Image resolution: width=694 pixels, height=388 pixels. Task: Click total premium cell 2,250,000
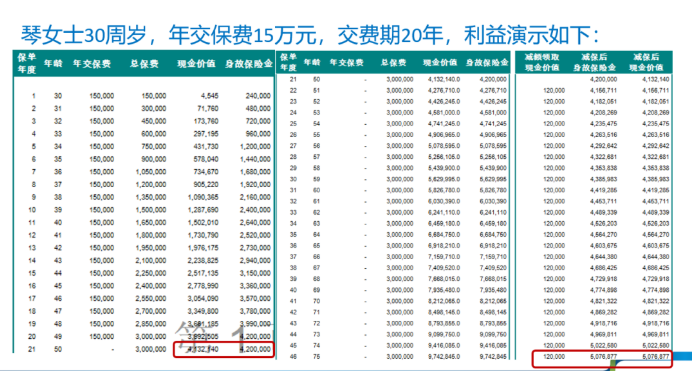(151, 273)
